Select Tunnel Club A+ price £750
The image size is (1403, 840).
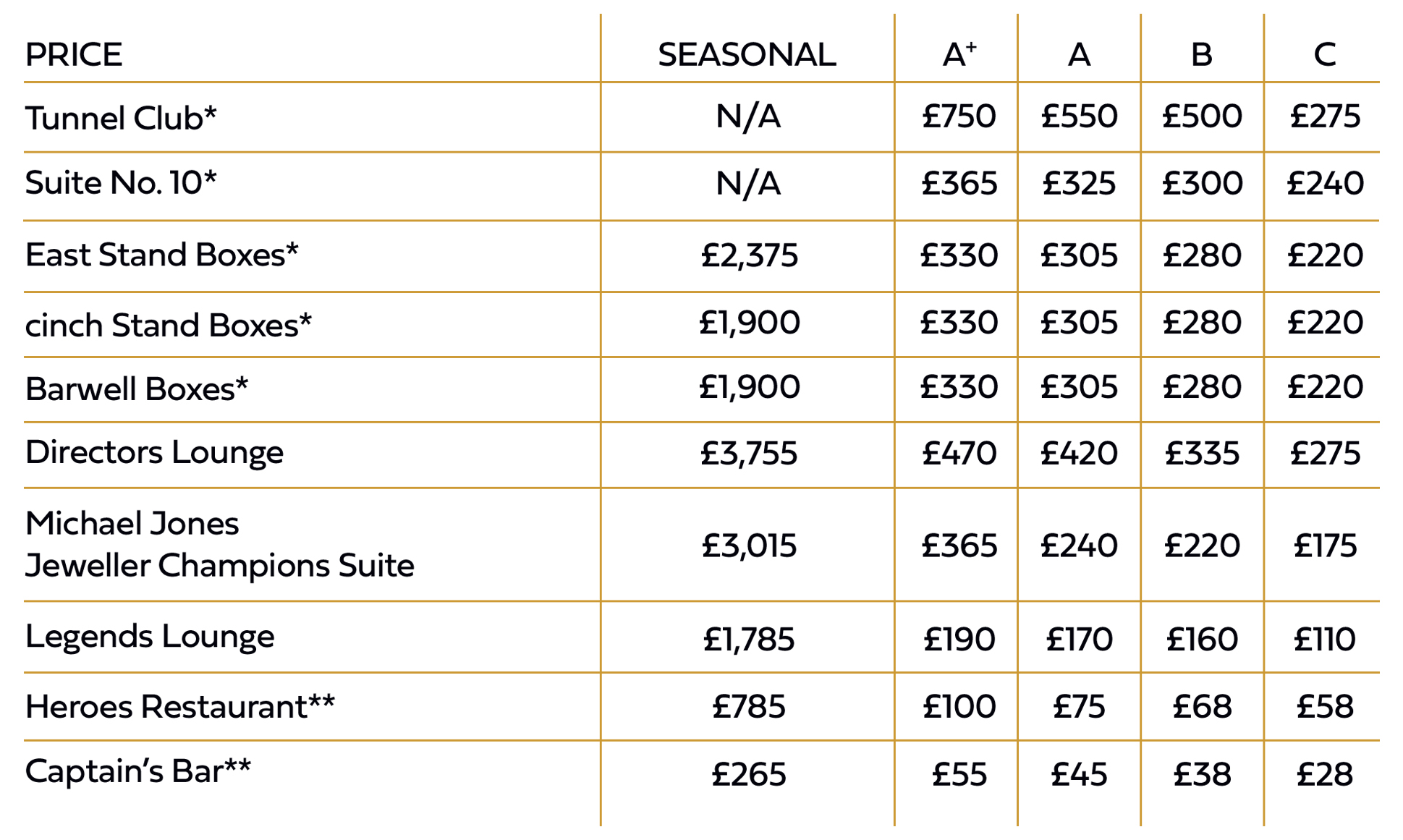(x=959, y=116)
